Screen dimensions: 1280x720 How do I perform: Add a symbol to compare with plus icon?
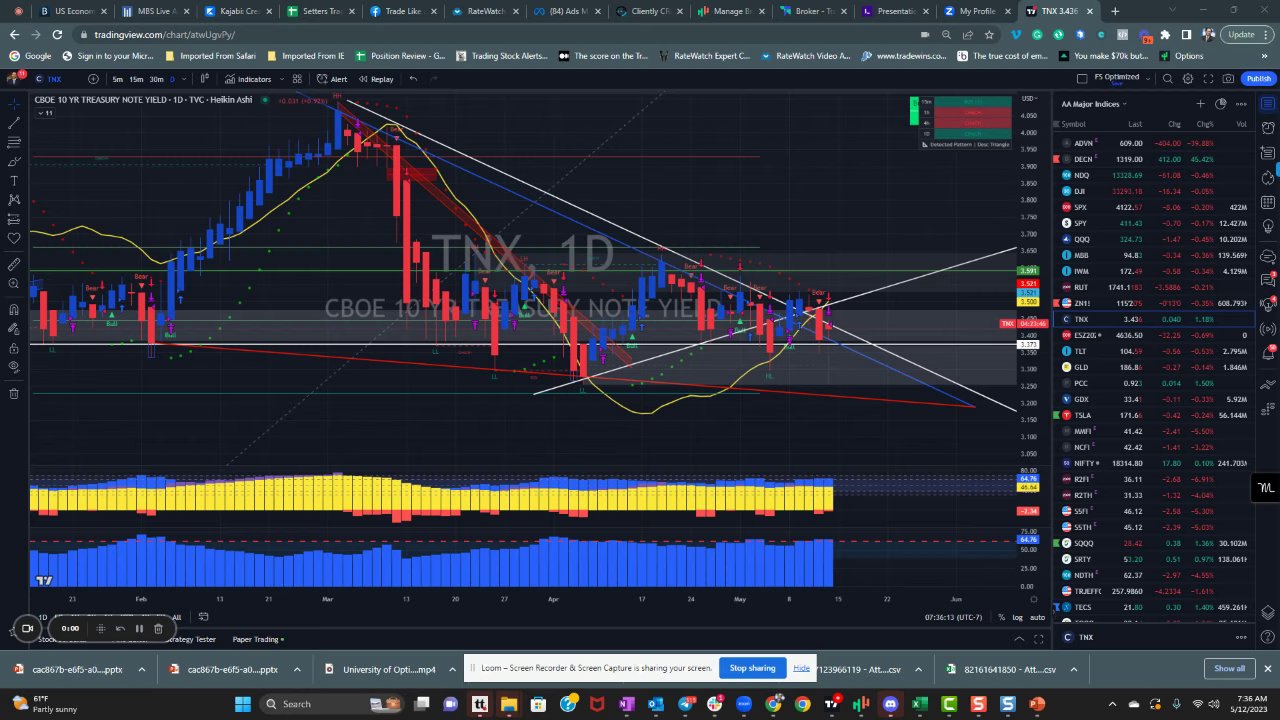point(93,79)
